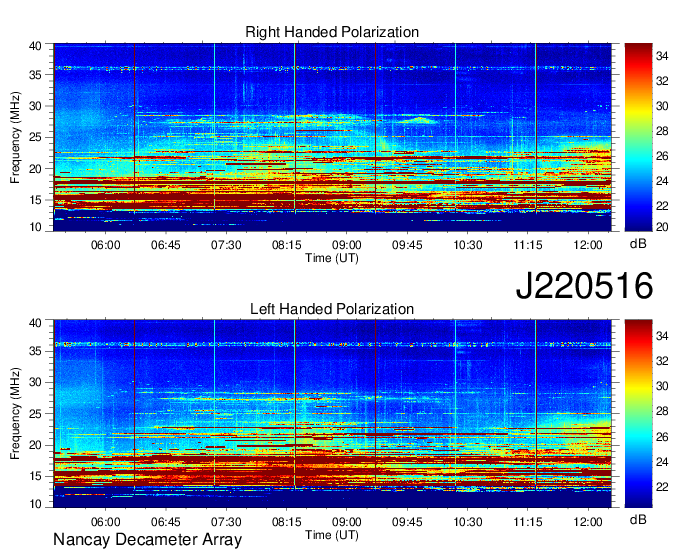The image size is (680, 552).
Task: Click the "Right Handed Polarization" plot title
Action: tap(332, 32)
